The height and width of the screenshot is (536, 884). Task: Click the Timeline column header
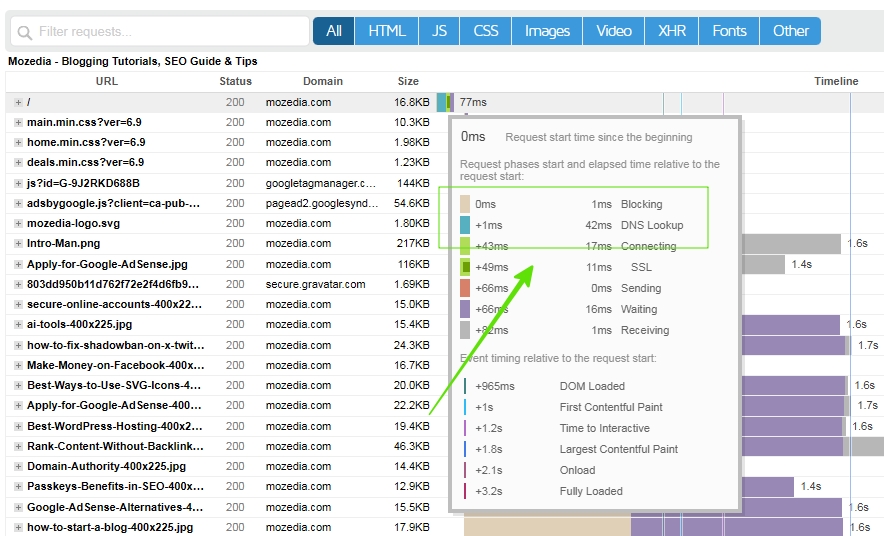tap(836, 81)
